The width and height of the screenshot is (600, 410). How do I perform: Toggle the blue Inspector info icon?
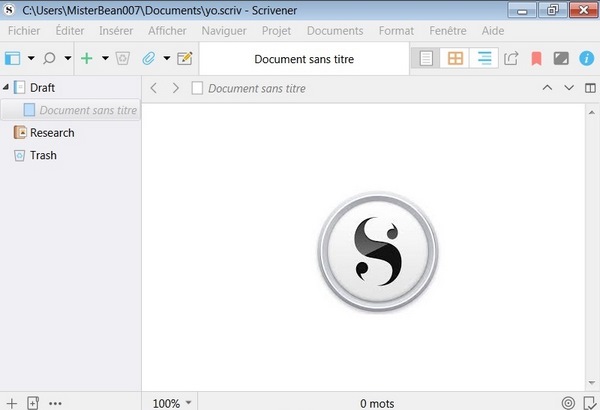tap(586, 59)
